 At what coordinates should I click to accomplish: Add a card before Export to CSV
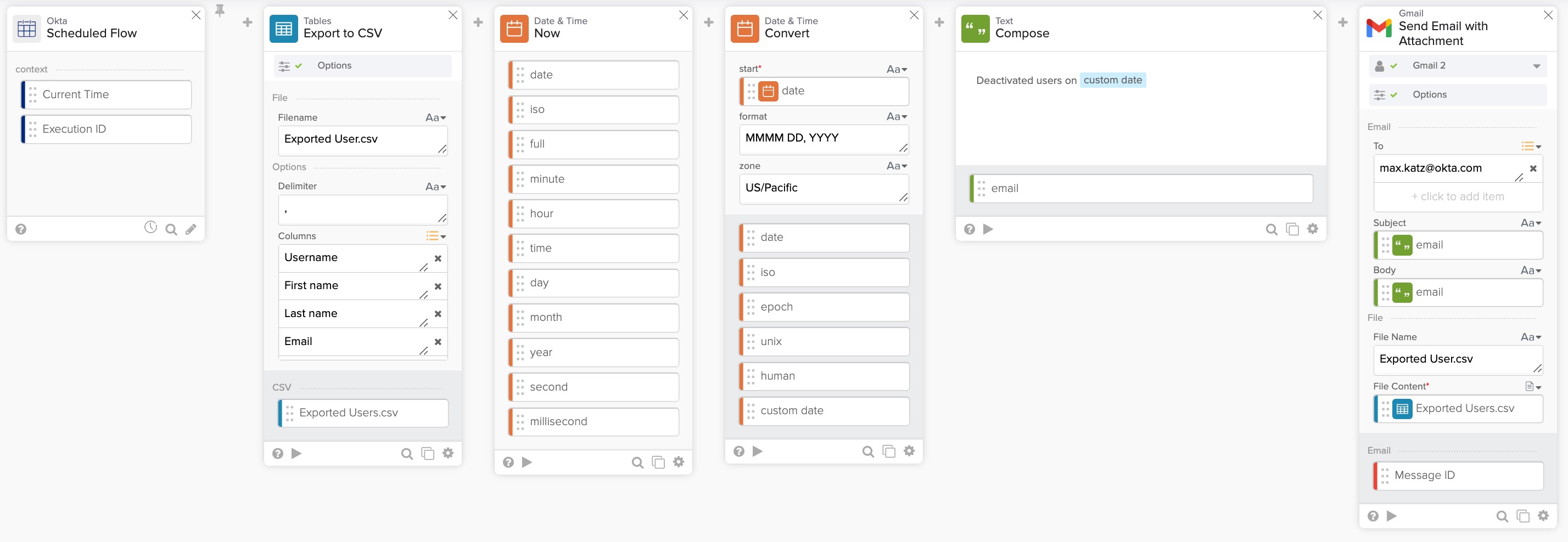[x=248, y=22]
